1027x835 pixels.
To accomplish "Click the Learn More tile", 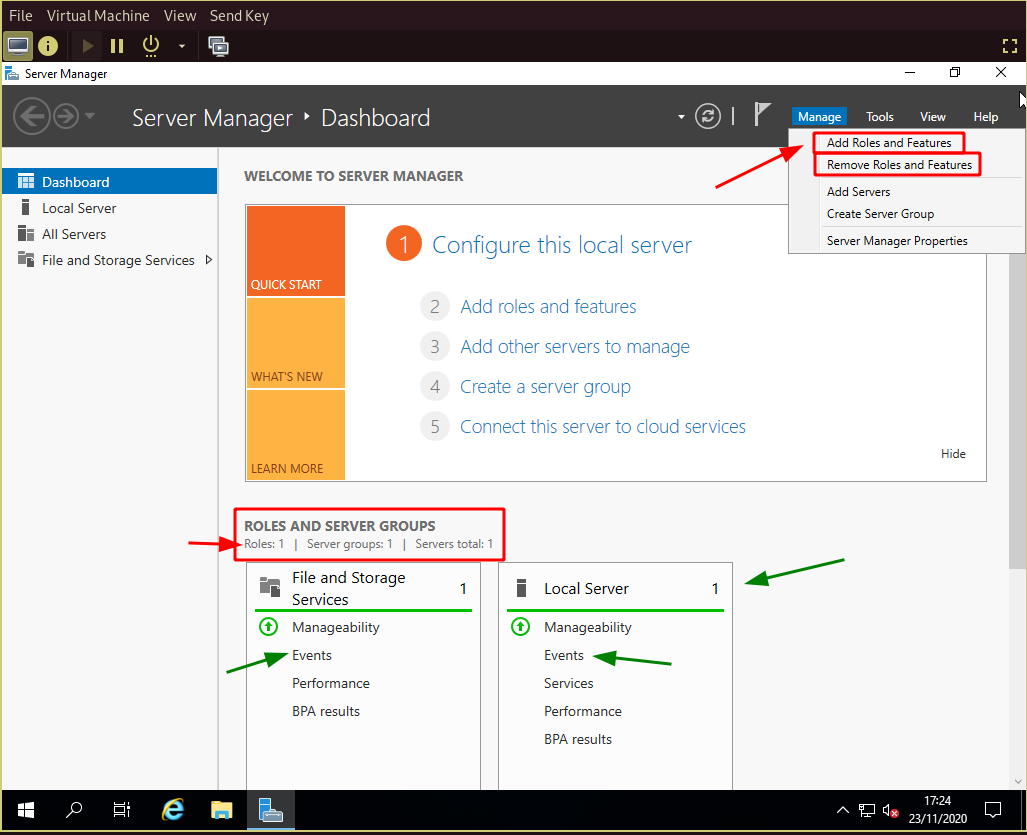I will (x=296, y=435).
